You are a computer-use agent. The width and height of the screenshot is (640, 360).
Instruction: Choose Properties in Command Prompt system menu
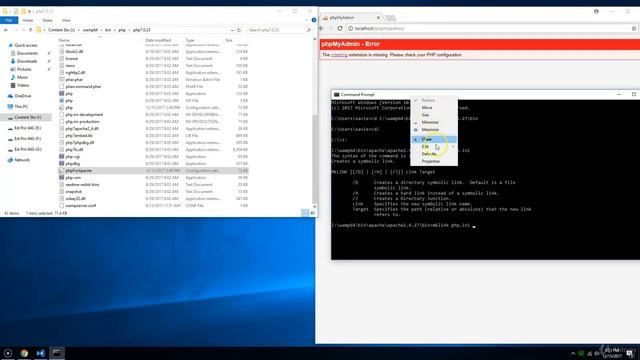coord(434,161)
